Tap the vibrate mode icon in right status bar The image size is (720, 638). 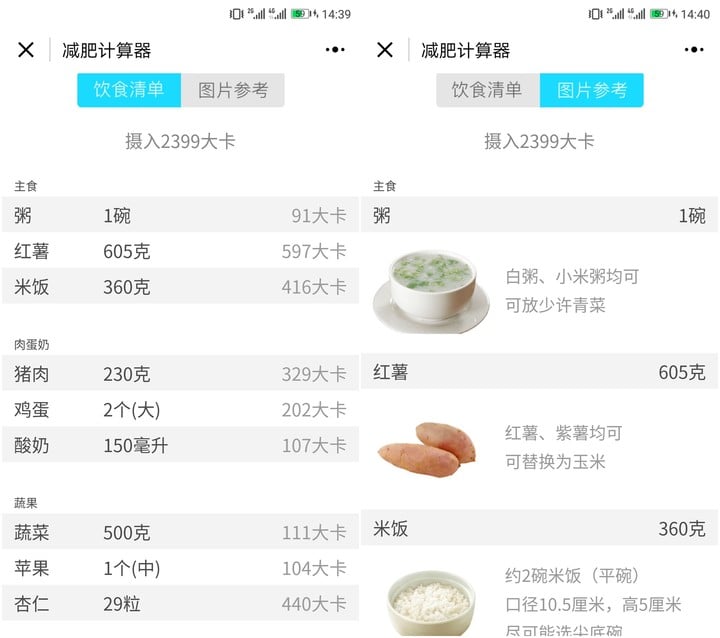point(595,14)
